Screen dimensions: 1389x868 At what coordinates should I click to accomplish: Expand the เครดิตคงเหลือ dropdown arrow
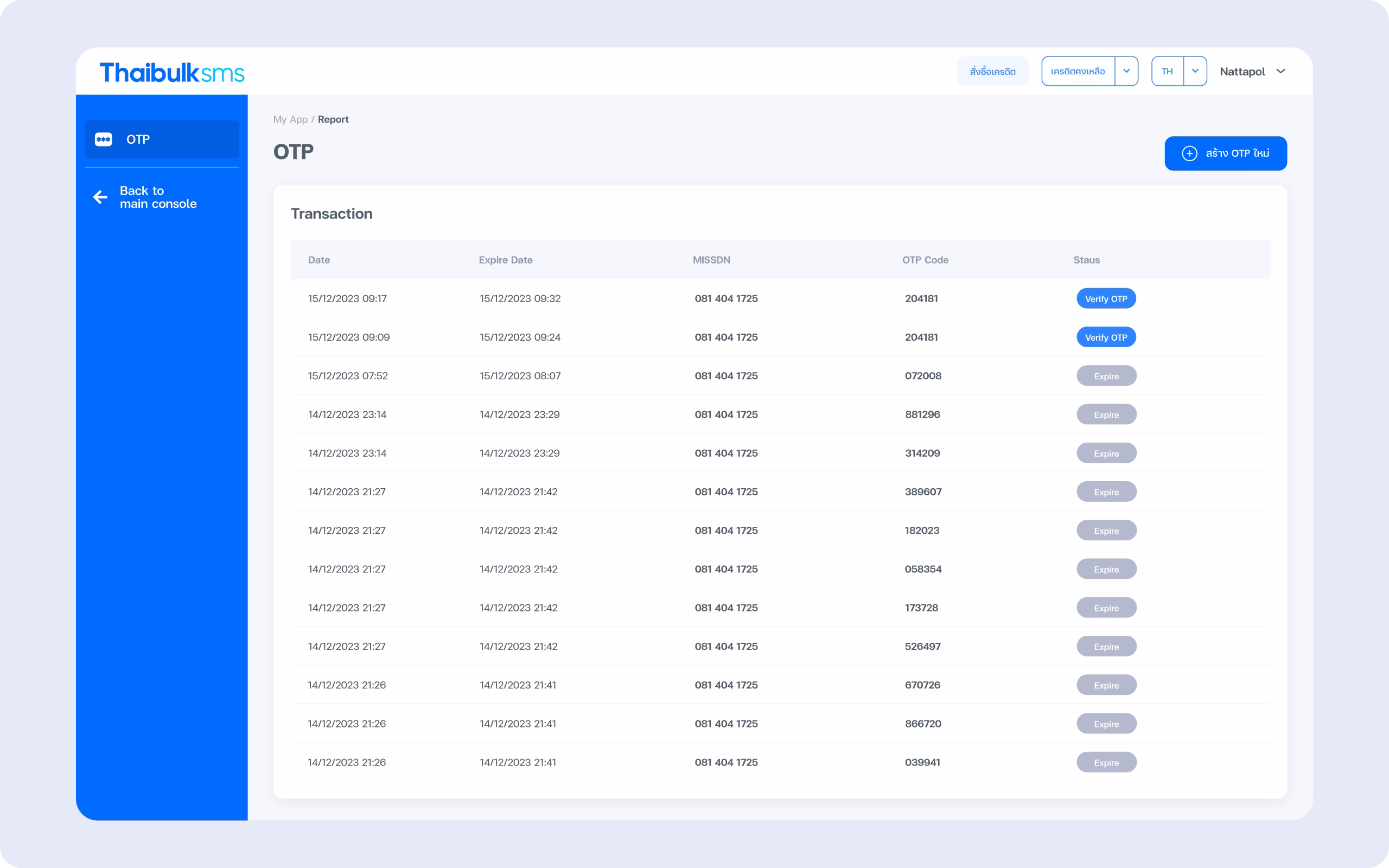point(1126,71)
